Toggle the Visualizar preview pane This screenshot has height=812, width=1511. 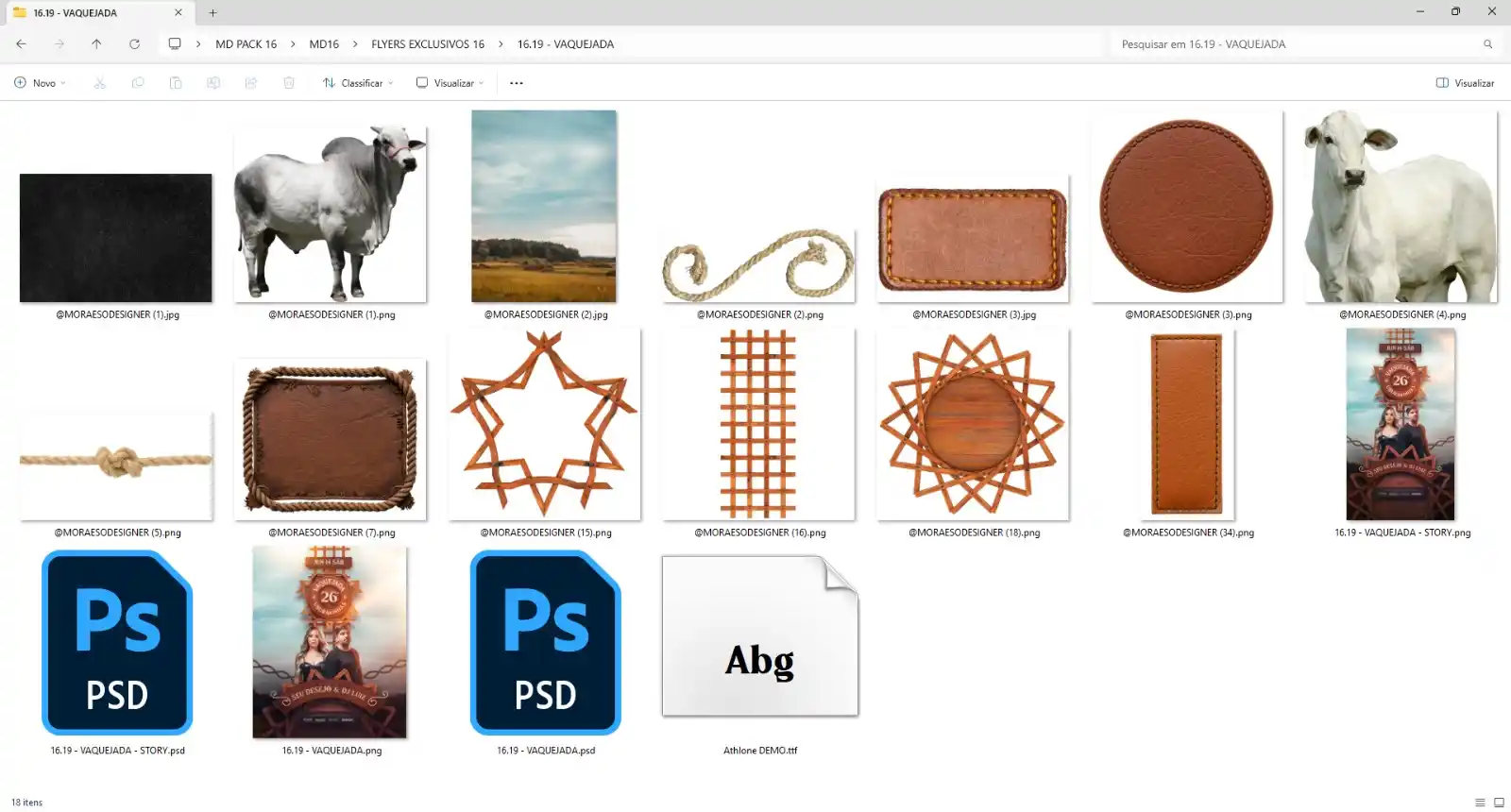[1465, 83]
